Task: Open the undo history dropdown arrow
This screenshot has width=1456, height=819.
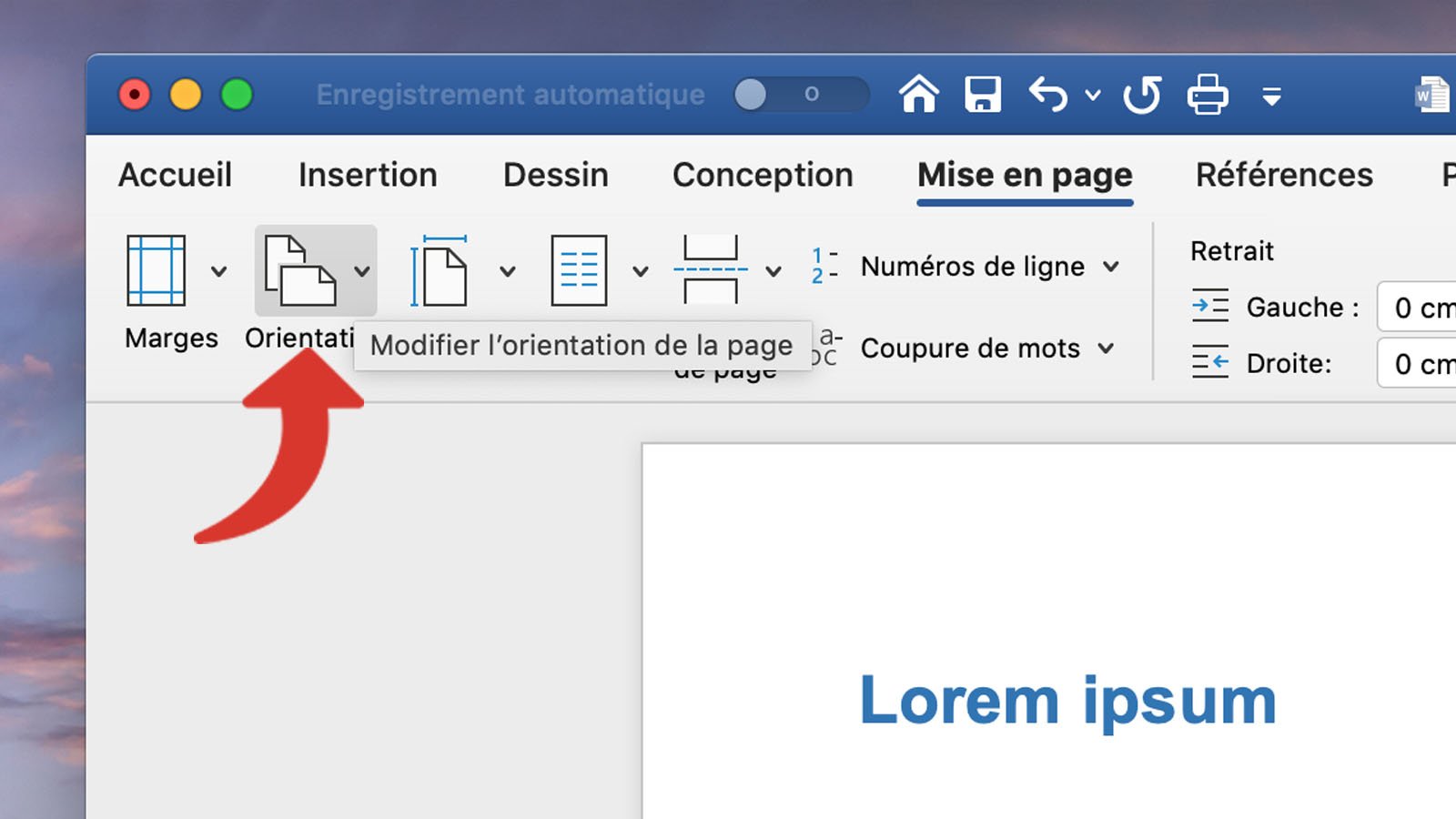Action: click(1093, 95)
